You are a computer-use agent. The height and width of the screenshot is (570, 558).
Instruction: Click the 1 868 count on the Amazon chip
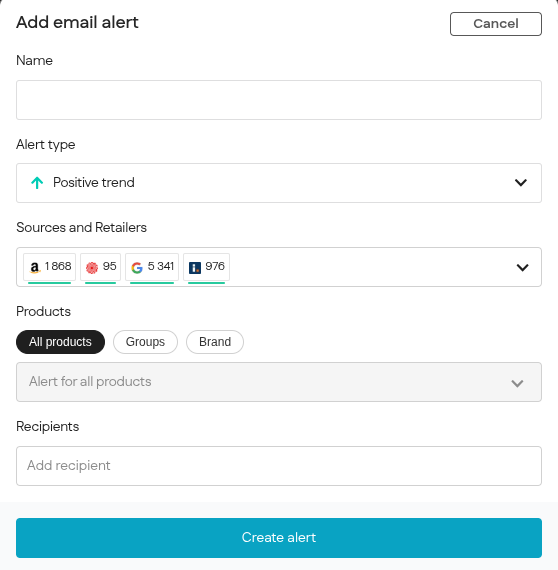(x=58, y=266)
